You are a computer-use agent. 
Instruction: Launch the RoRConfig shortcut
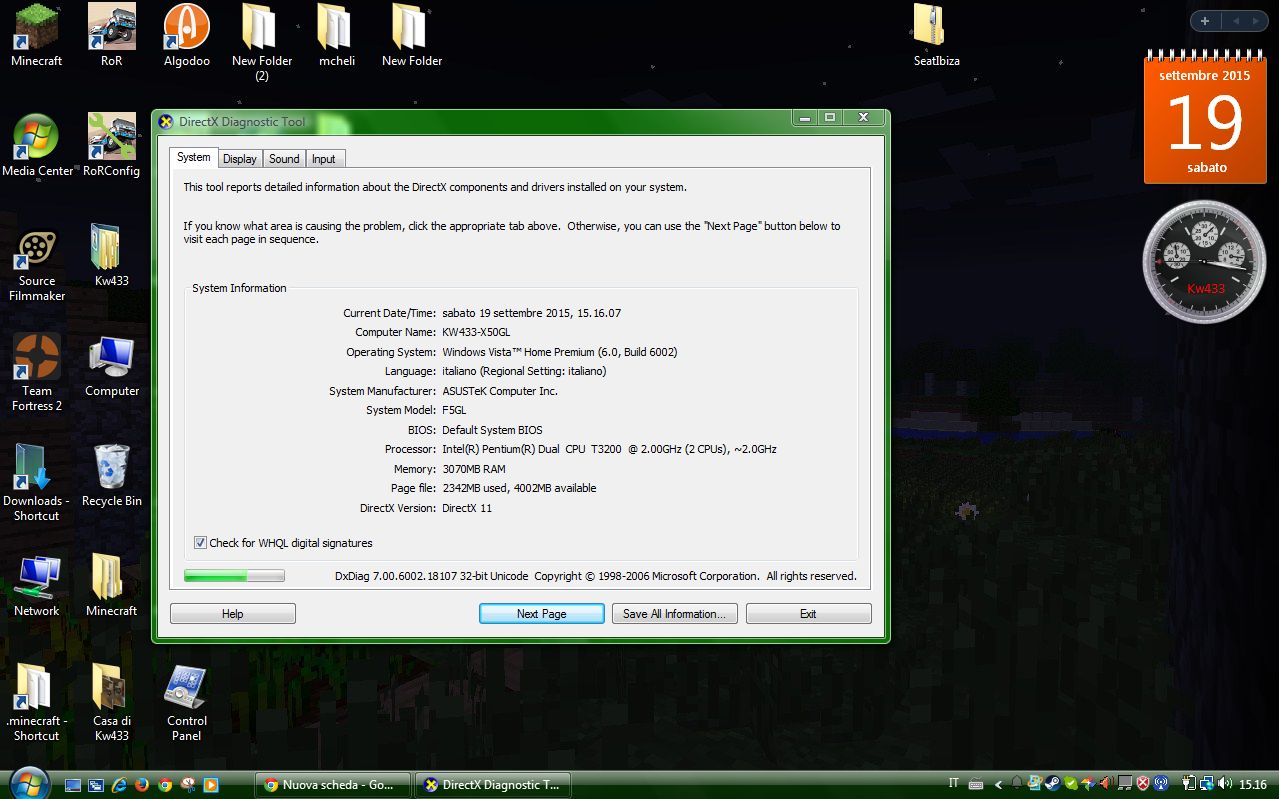(111, 145)
